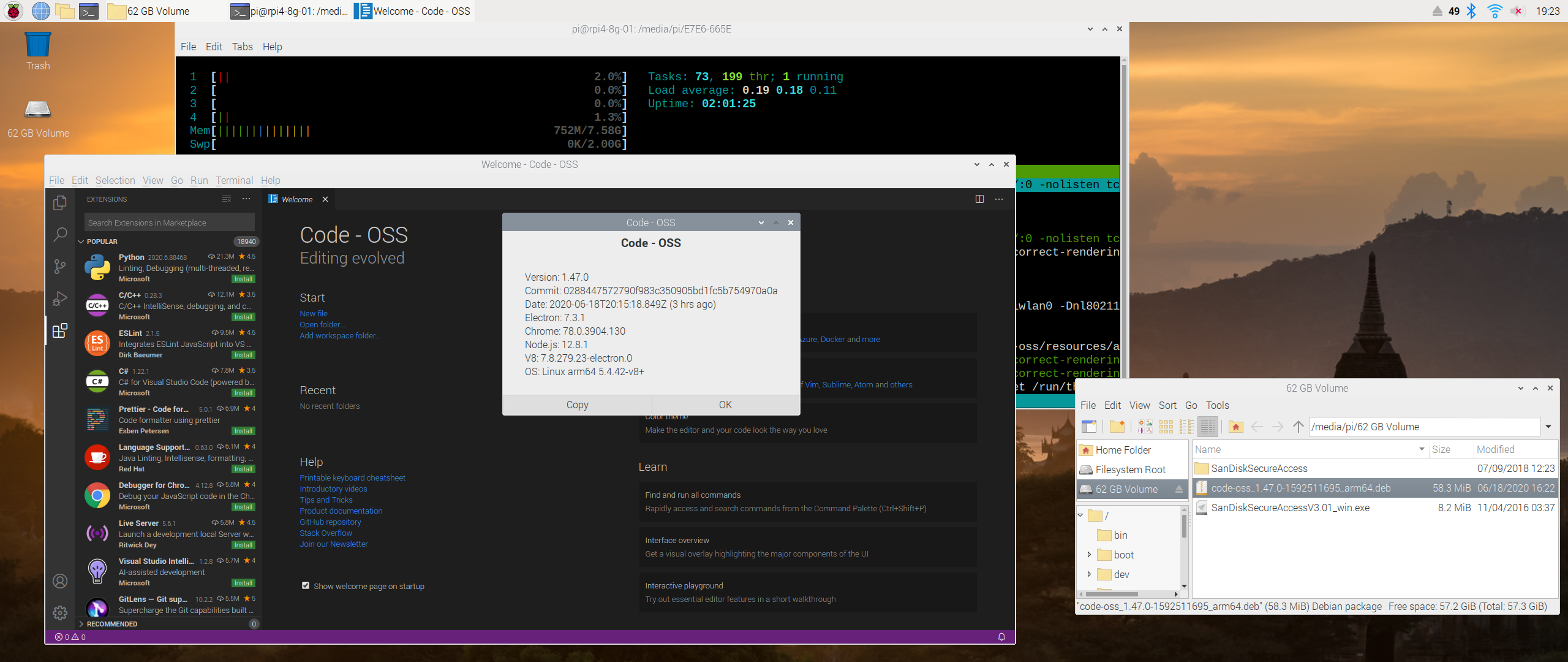Open 62 GB Volume desktop icon
The height and width of the screenshot is (662, 1568).
38,119
